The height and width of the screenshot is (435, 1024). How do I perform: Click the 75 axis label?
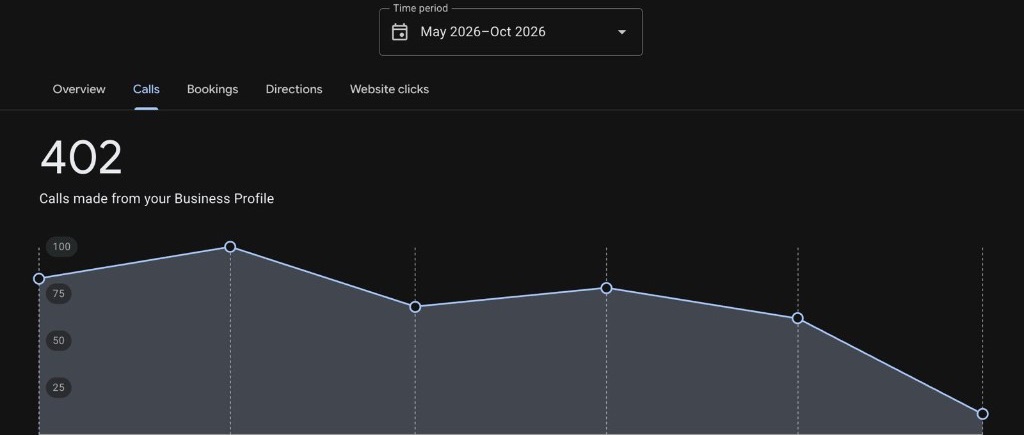(x=59, y=294)
